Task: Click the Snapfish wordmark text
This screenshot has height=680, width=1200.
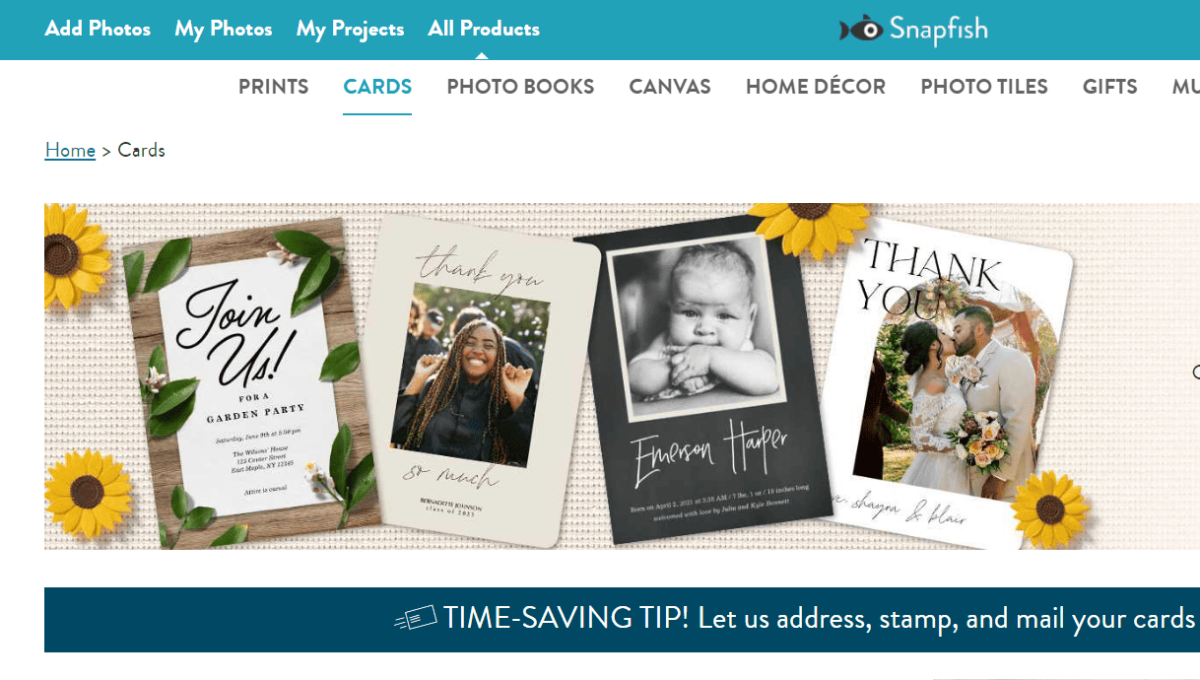Action: (x=938, y=30)
